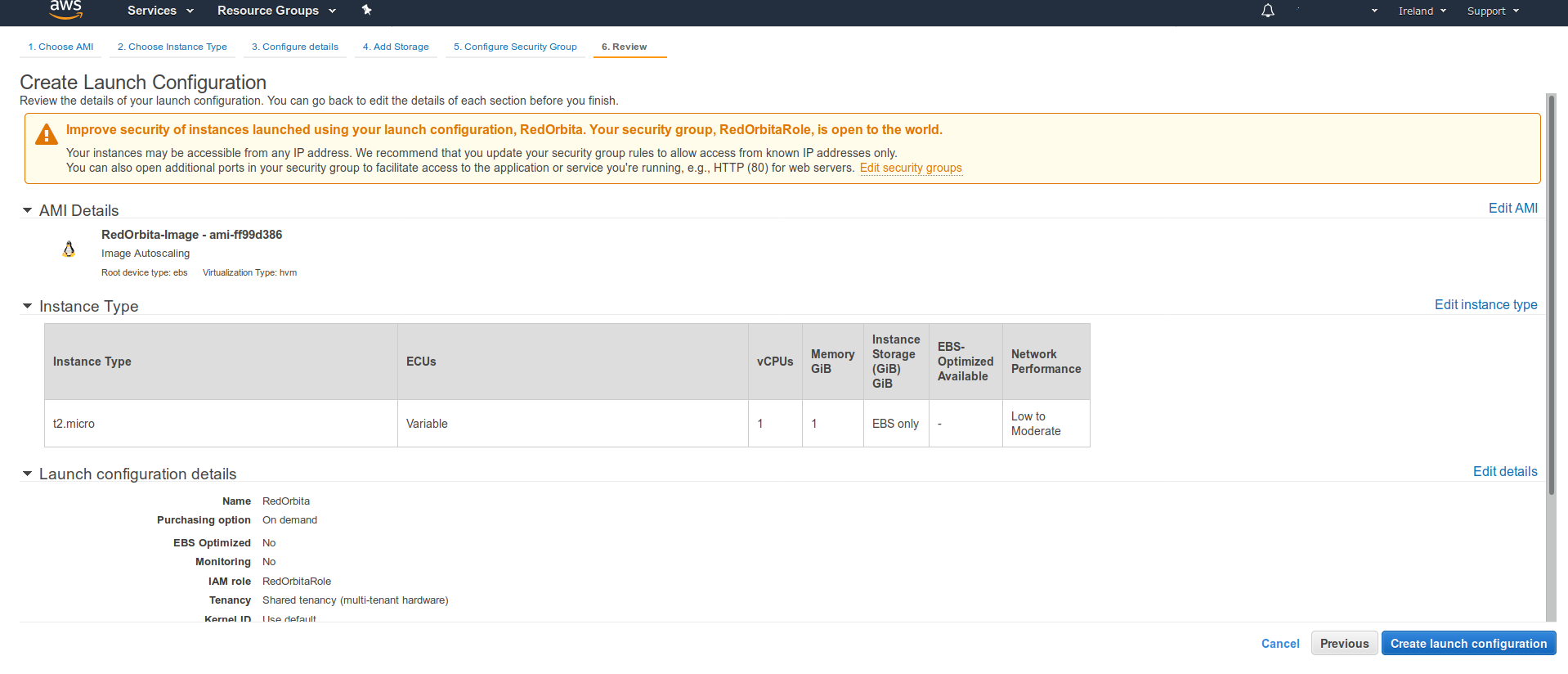Click the Previous button
1568x674 pixels.
tap(1344, 644)
